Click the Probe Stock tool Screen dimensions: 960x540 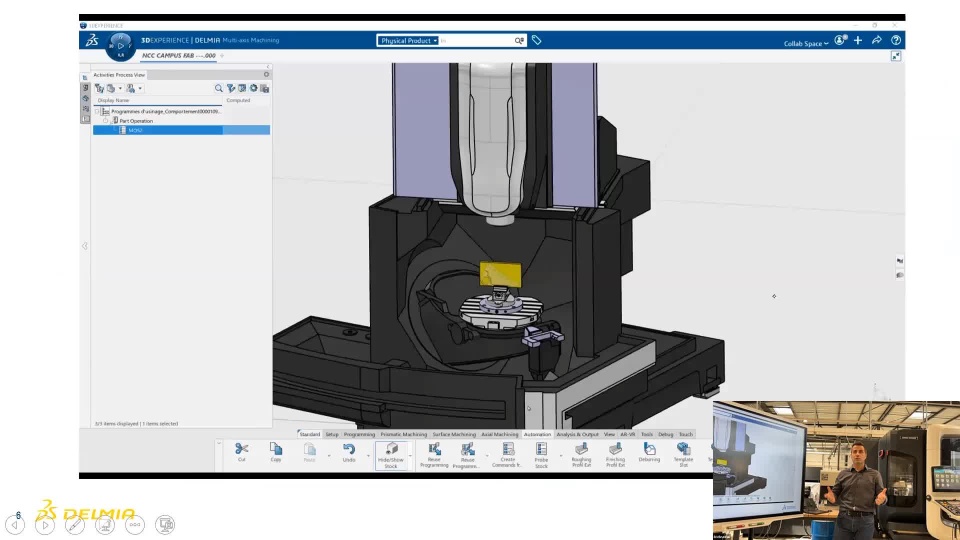(x=541, y=456)
